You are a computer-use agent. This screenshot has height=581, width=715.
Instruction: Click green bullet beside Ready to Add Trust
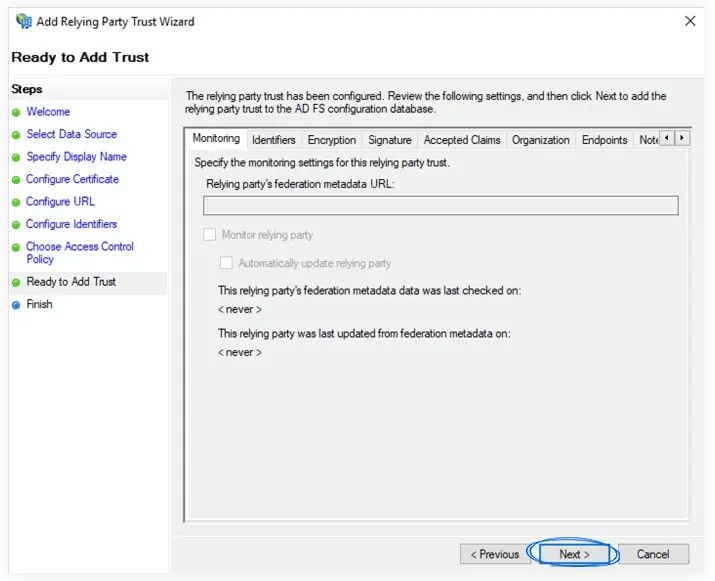coord(16,282)
